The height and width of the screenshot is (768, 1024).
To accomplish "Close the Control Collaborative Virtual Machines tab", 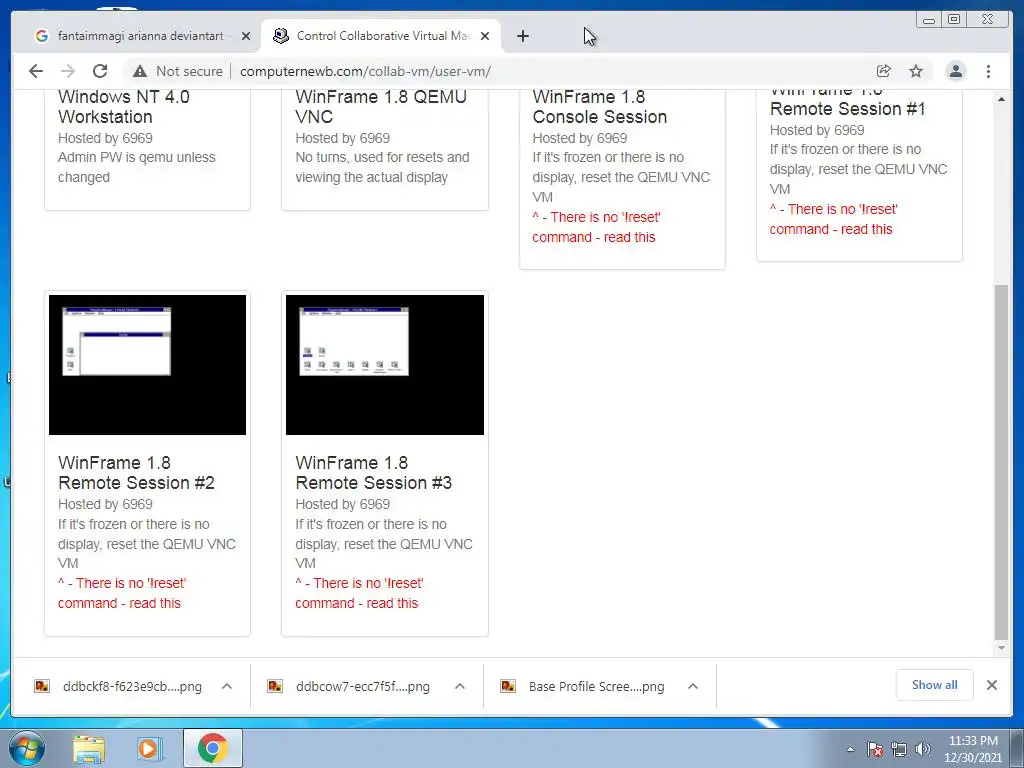I will click(x=485, y=37).
